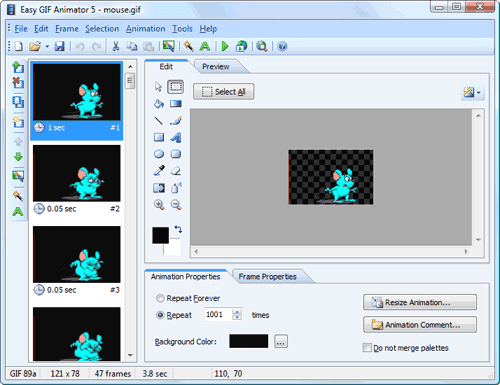Click the Open folder toolbar icon
Screen dimensions: 500x385
pos(35,46)
